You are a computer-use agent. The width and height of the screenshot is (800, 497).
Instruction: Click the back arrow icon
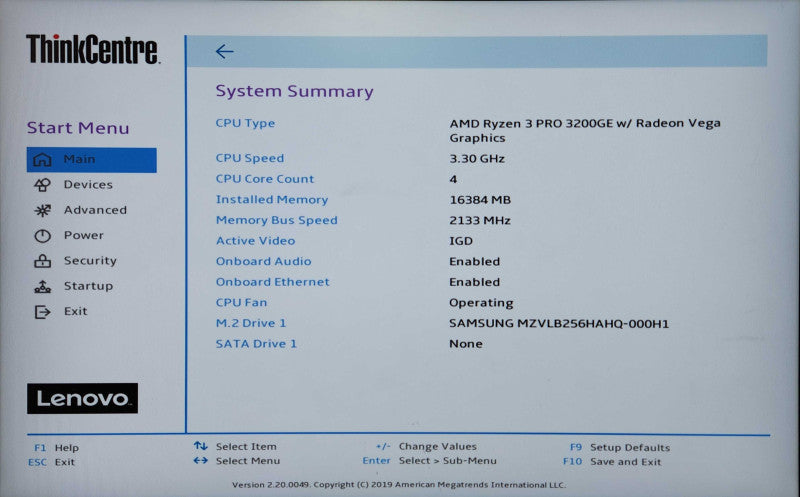(x=224, y=52)
